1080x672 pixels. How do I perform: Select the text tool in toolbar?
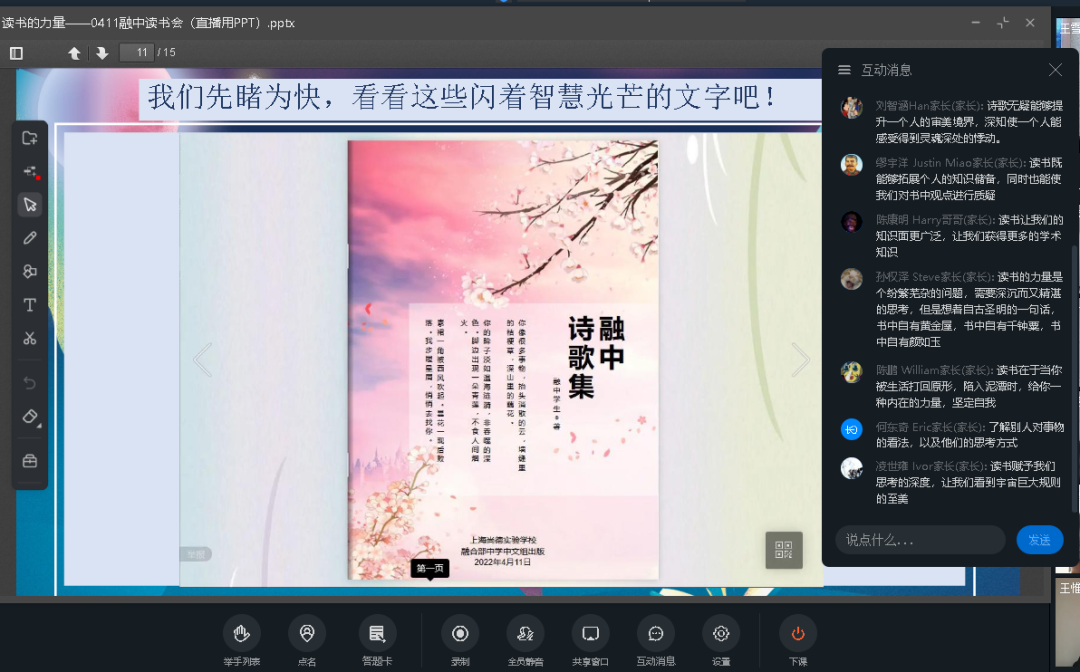tap(30, 305)
